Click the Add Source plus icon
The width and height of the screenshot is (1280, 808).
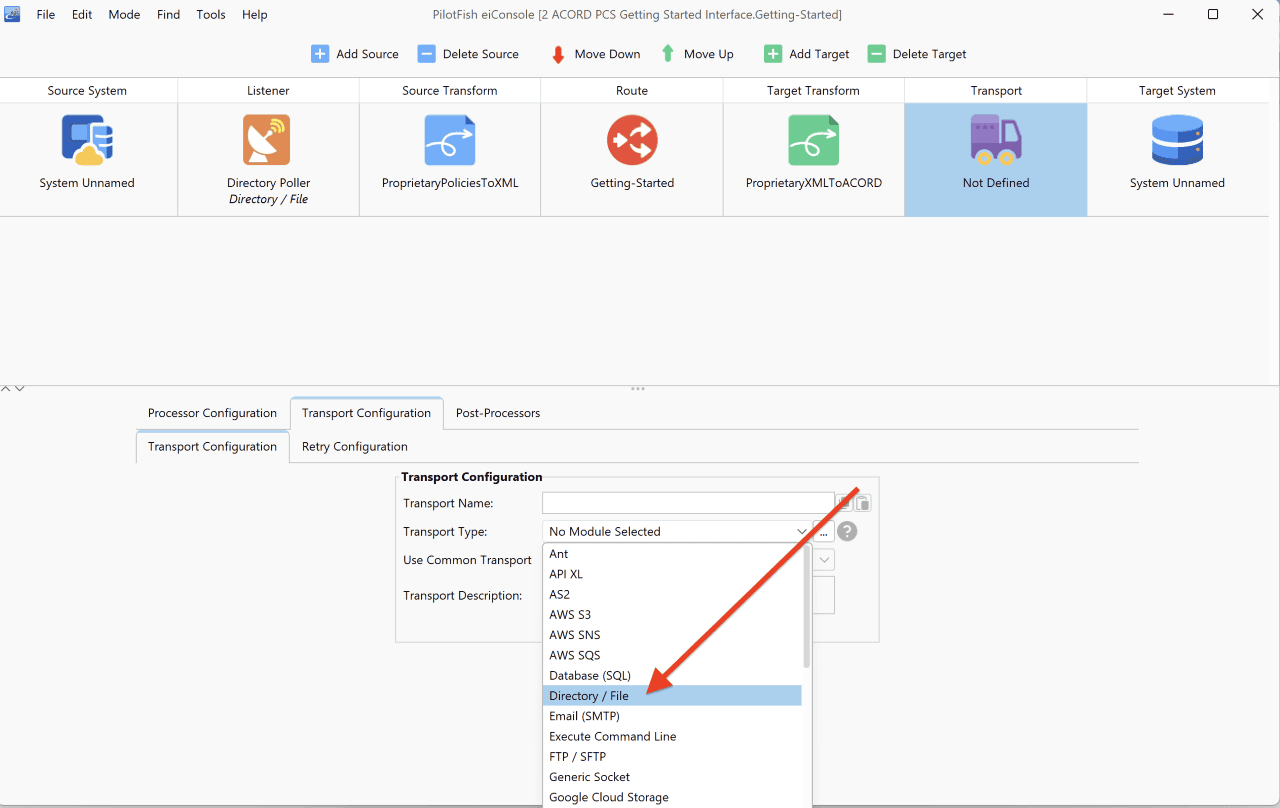[x=320, y=54]
